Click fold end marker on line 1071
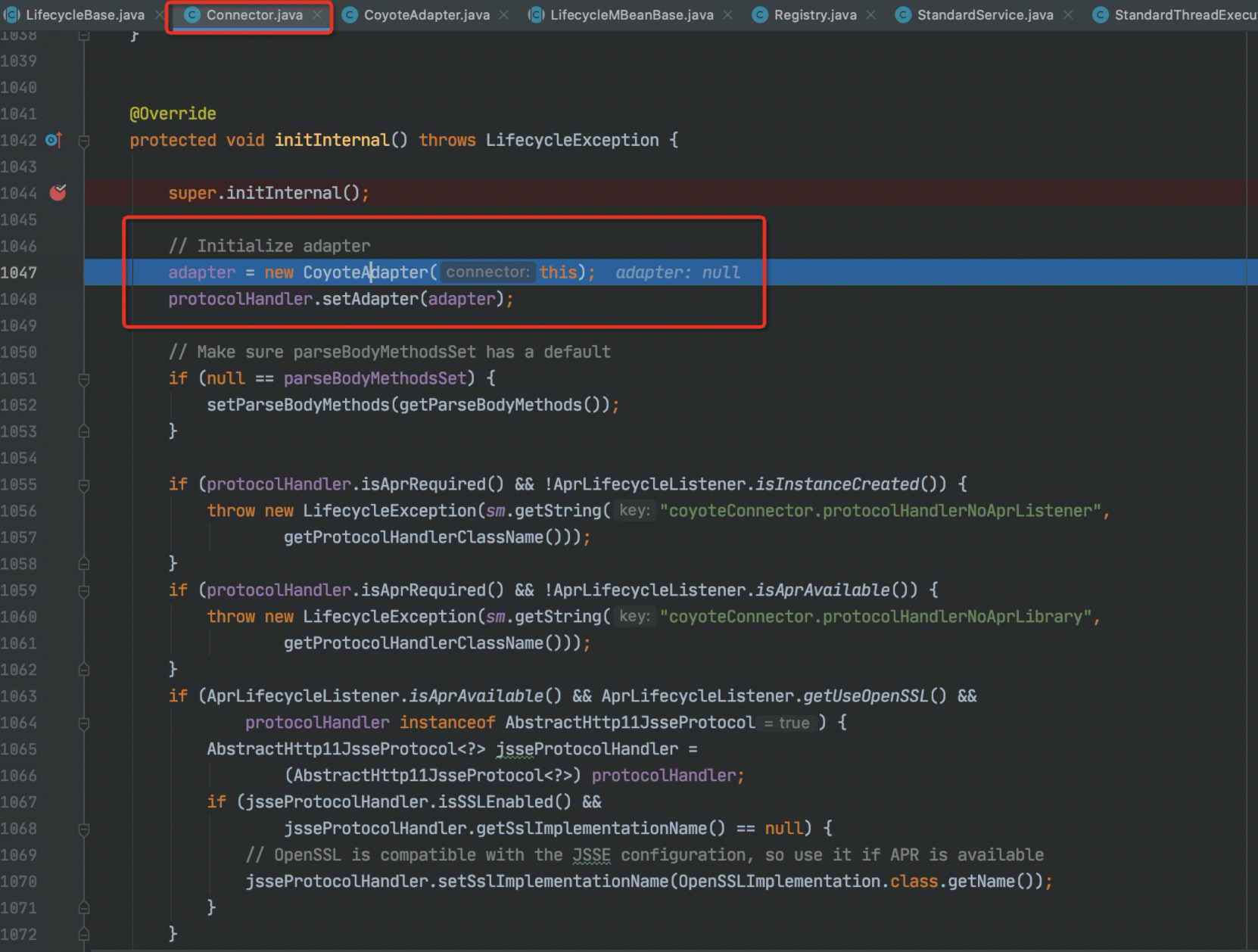This screenshot has height=952, width=1258. coord(84,908)
